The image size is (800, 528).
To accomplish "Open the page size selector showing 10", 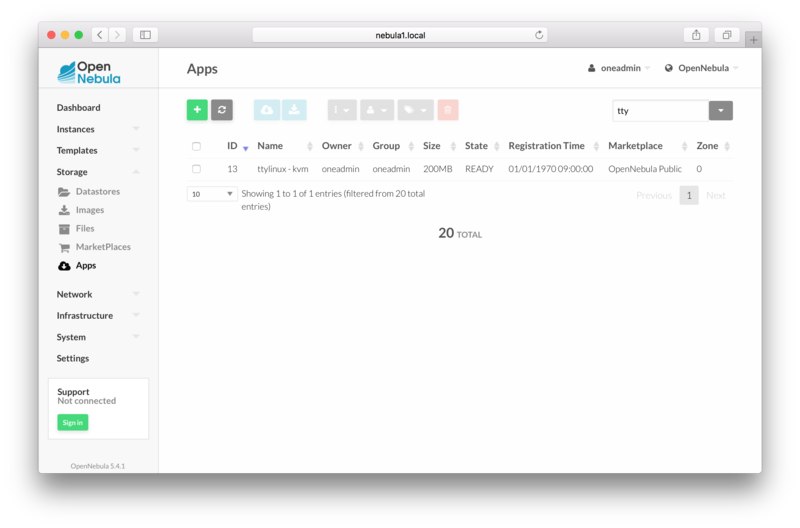I will click(x=212, y=194).
